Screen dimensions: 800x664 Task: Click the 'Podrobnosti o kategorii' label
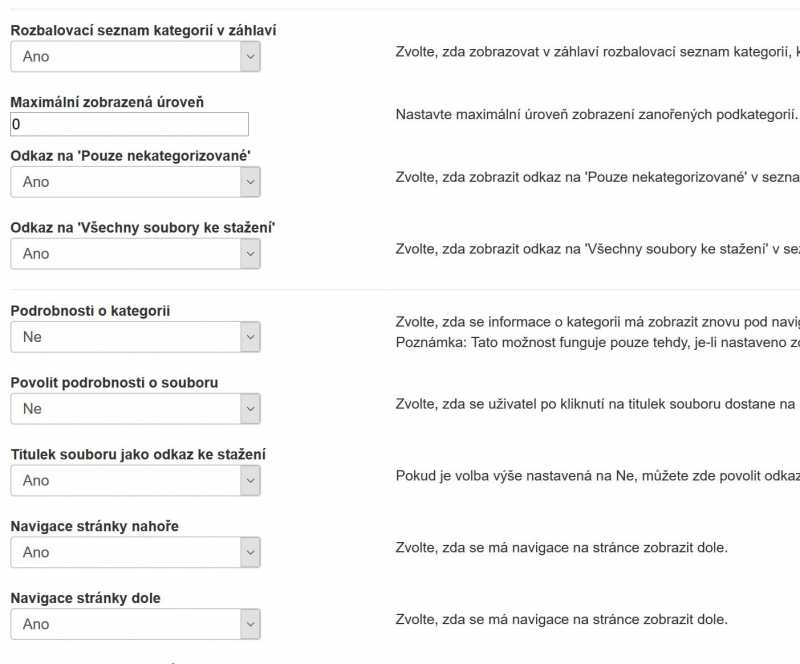(x=90, y=311)
